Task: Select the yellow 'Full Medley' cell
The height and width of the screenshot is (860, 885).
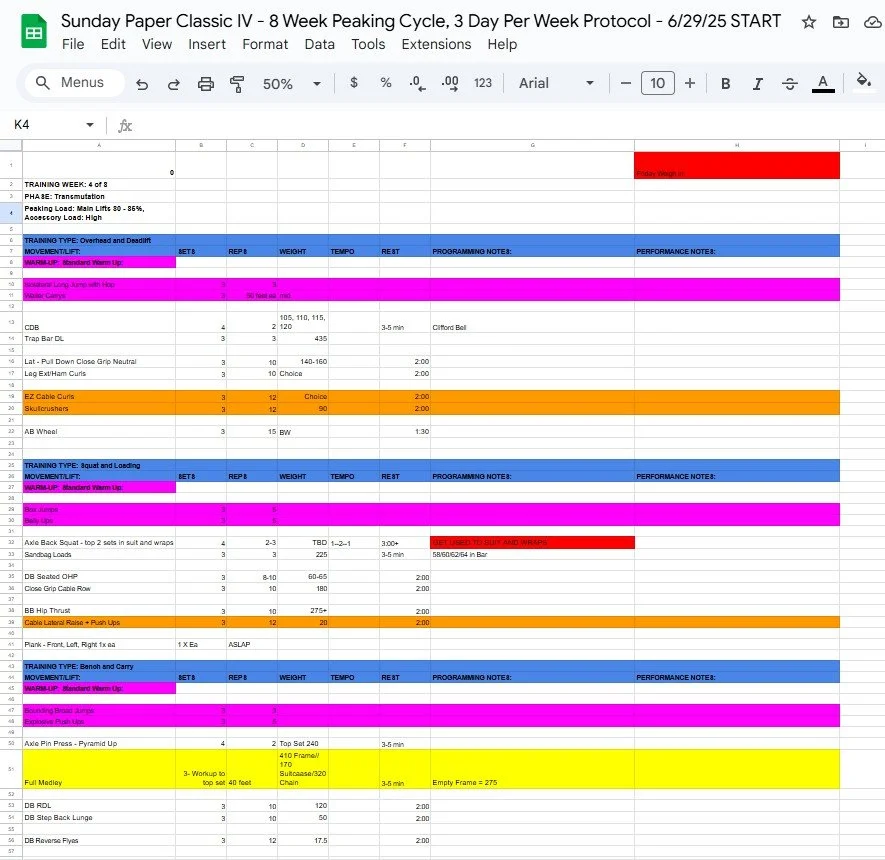Action: click(x=99, y=769)
